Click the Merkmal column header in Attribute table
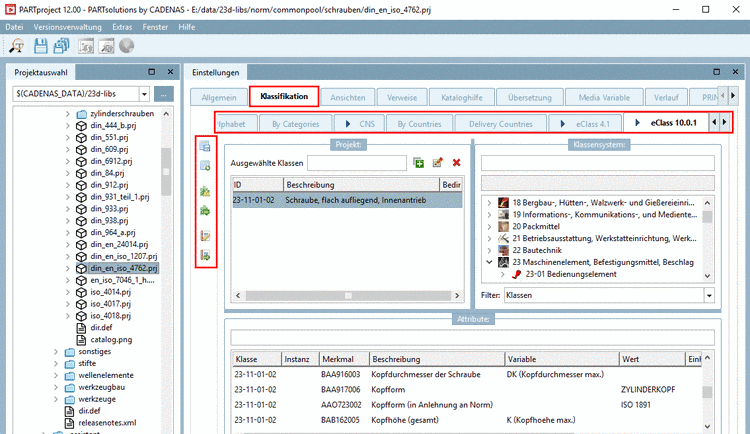This screenshot has width=750, height=434. 344,359
